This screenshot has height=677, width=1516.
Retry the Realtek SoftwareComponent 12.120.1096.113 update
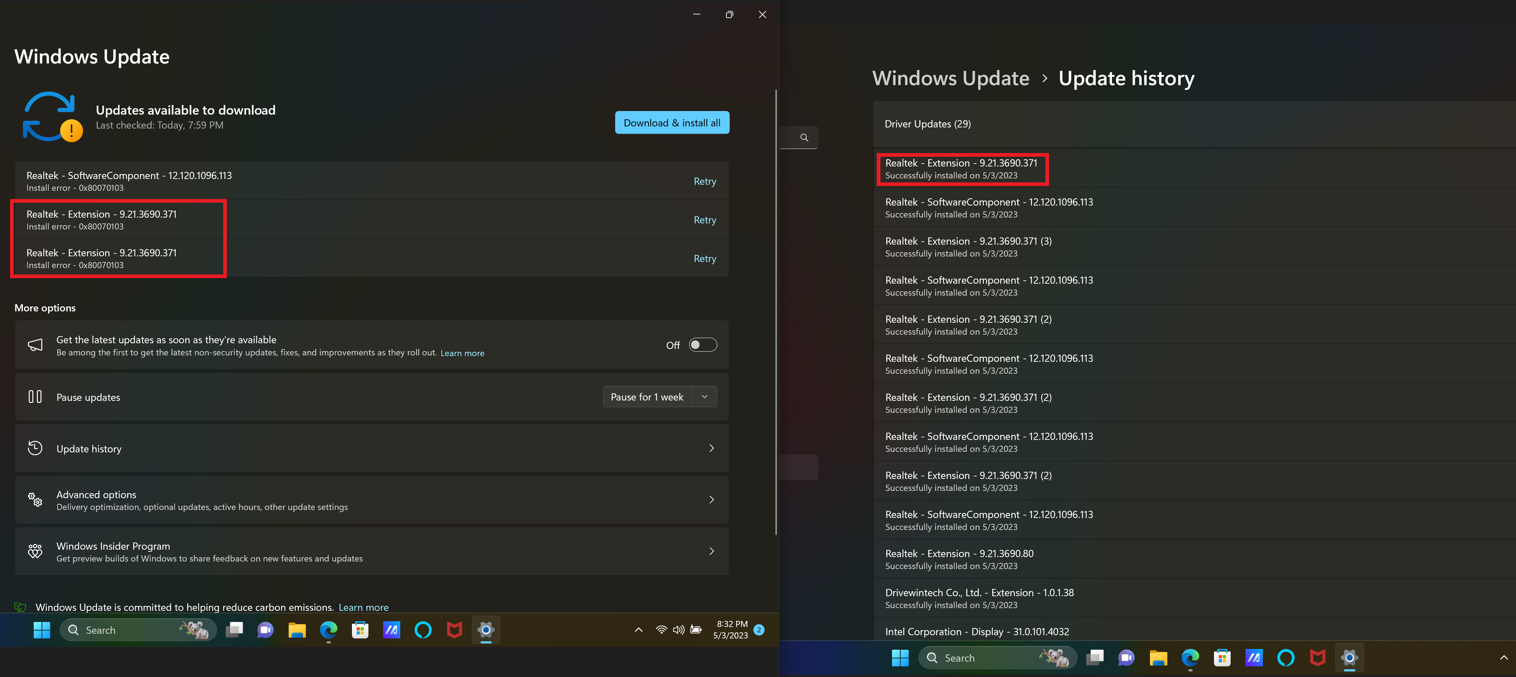point(705,181)
